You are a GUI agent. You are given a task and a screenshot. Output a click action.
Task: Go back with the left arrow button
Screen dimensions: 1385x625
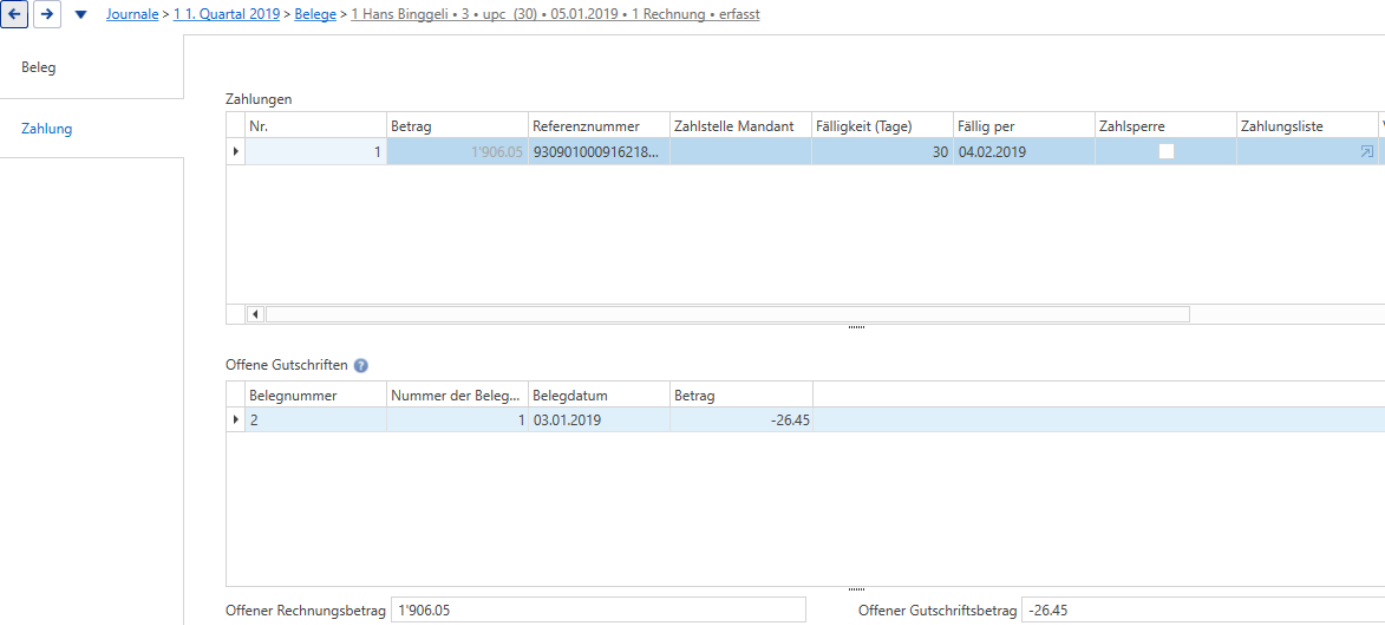tap(14, 15)
